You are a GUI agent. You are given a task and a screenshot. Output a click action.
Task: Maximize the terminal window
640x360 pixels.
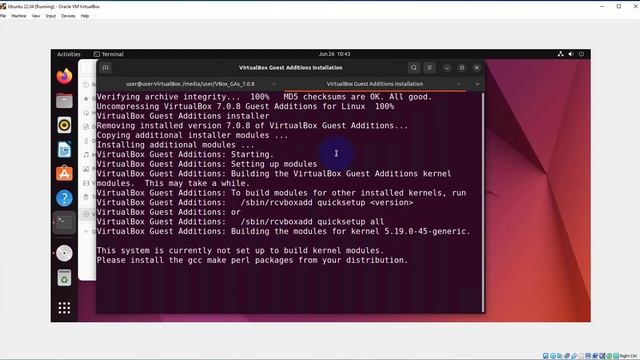point(462,68)
